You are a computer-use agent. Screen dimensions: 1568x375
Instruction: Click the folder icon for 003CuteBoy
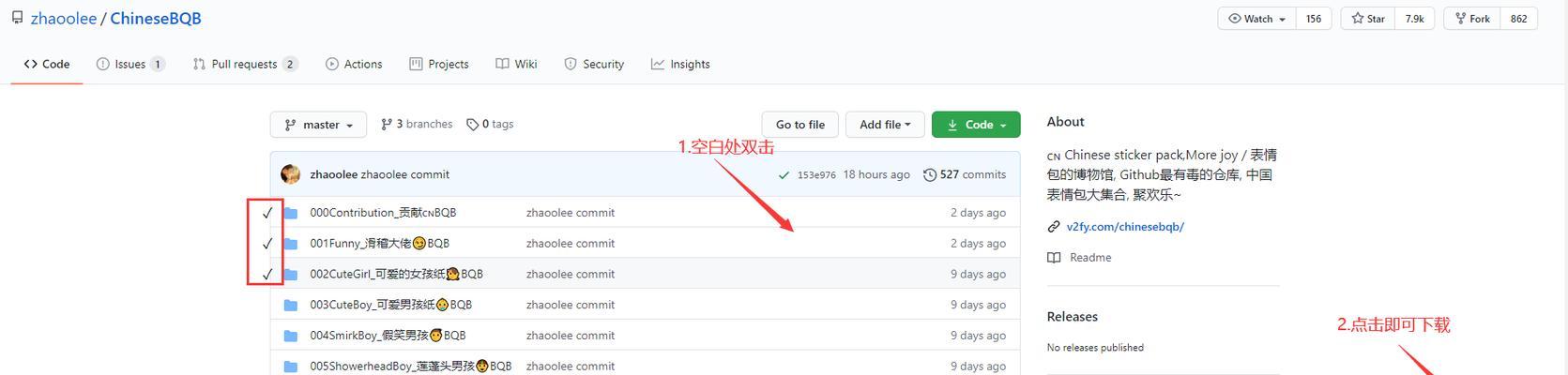[x=291, y=305]
